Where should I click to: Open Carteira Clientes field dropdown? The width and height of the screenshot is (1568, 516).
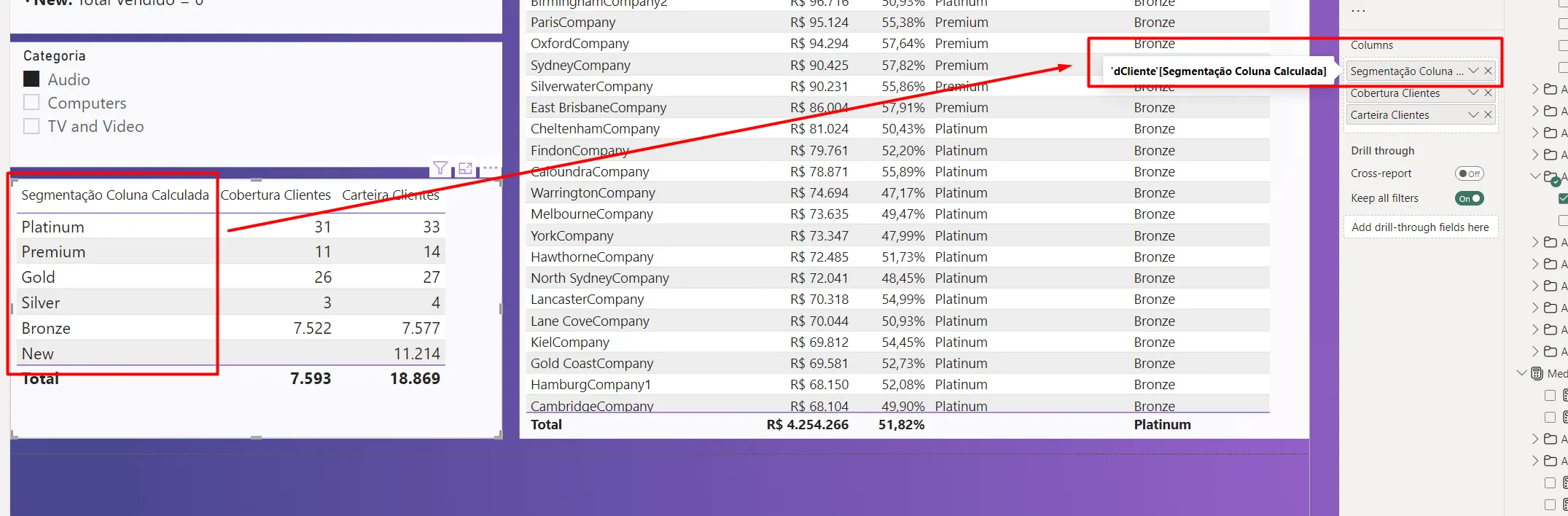[1473, 115]
